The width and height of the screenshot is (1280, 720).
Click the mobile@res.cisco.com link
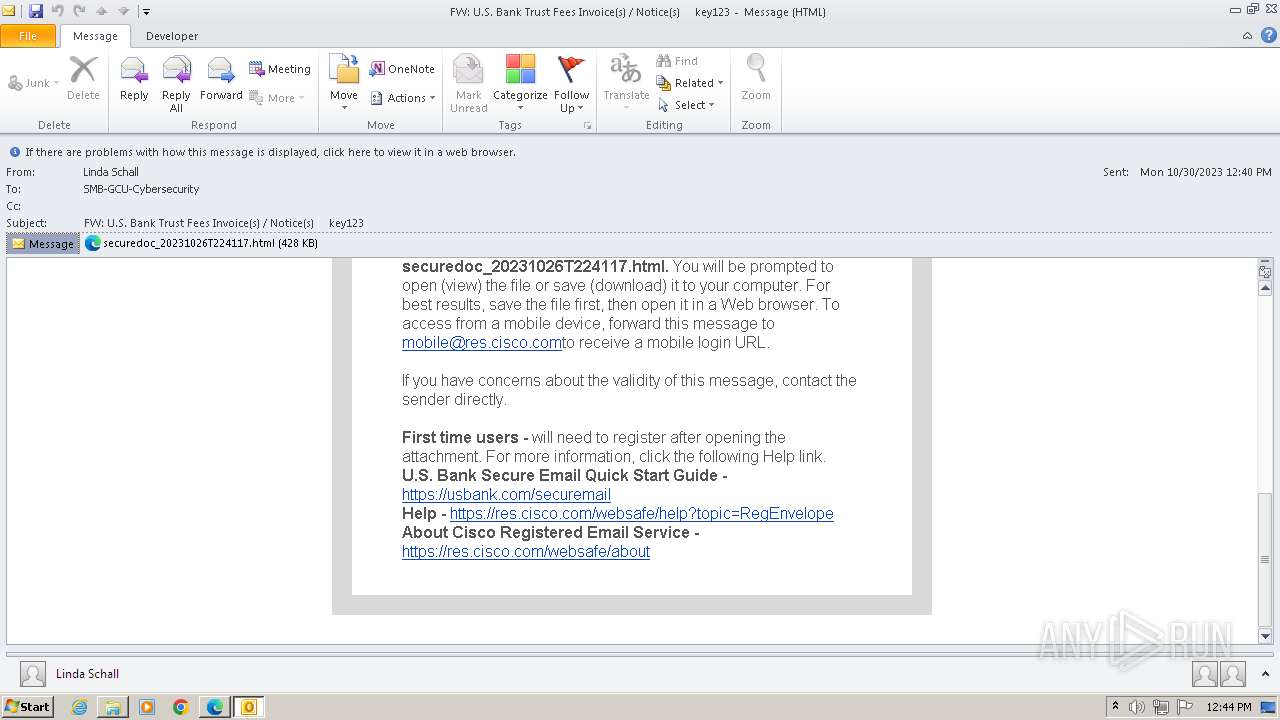tap(482, 342)
